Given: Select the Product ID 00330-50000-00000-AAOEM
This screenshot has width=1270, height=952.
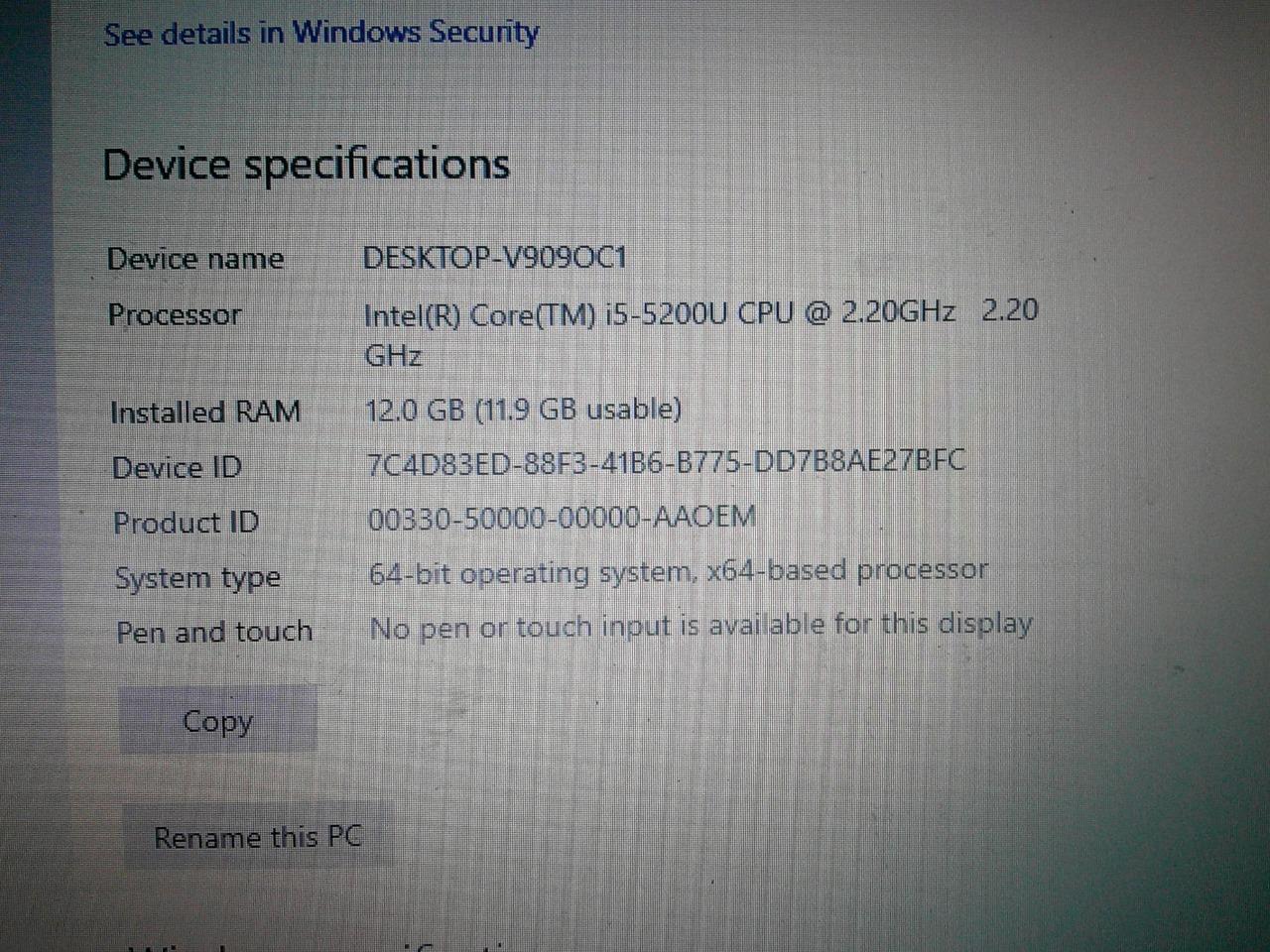Looking at the screenshot, I should (562, 518).
